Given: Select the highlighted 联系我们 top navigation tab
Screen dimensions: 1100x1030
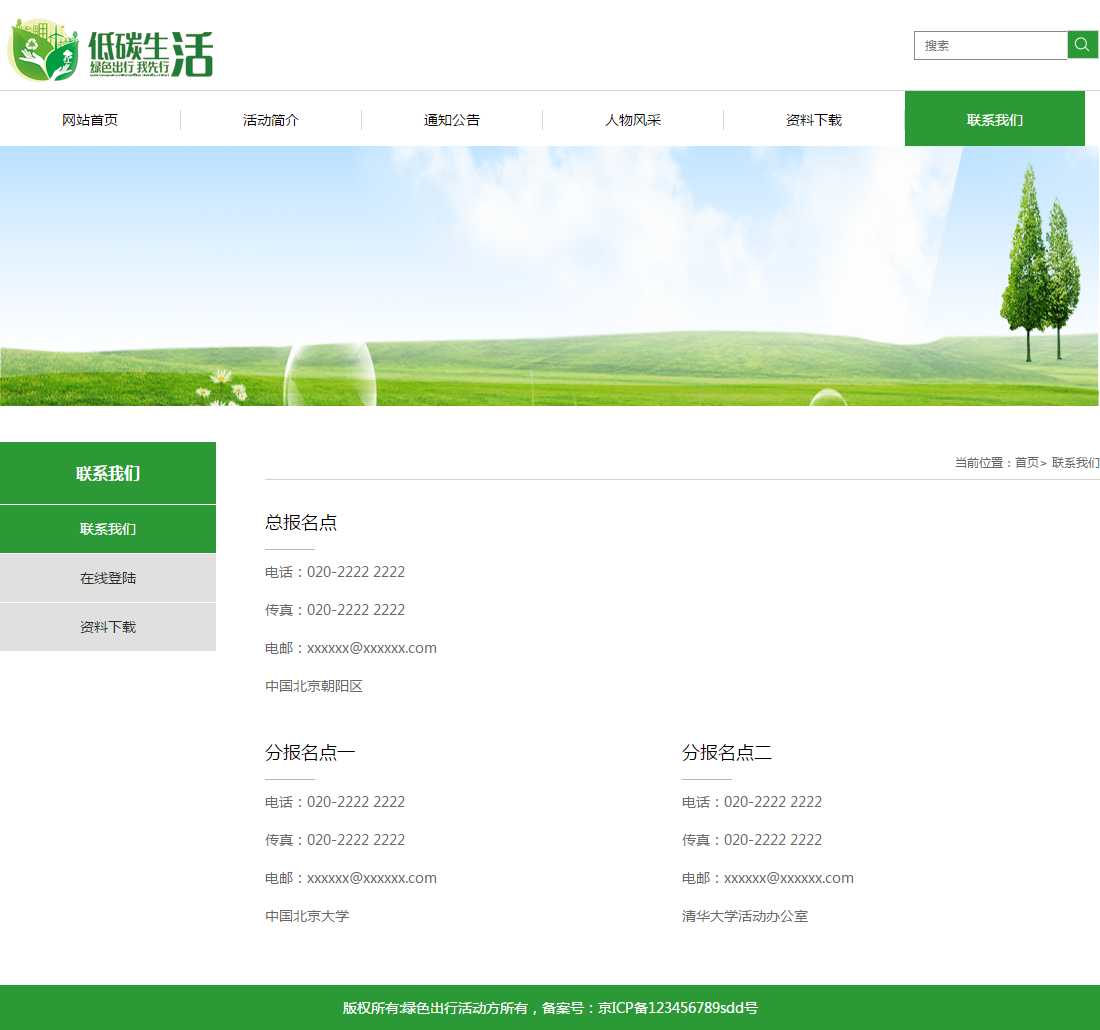Looking at the screenshot, I should (x=994, y=120).
